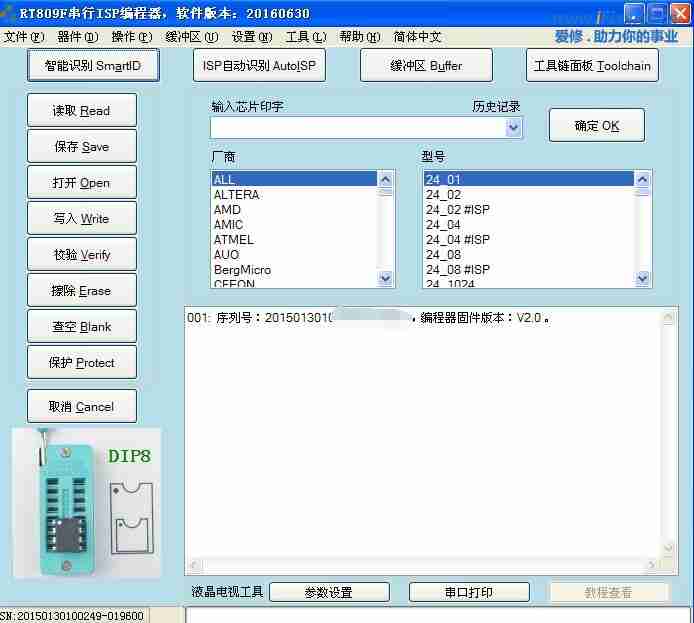Click the 串口打印 serial print button
The height and width of the screenshot is (623, 694).
(x=468, y=592)
